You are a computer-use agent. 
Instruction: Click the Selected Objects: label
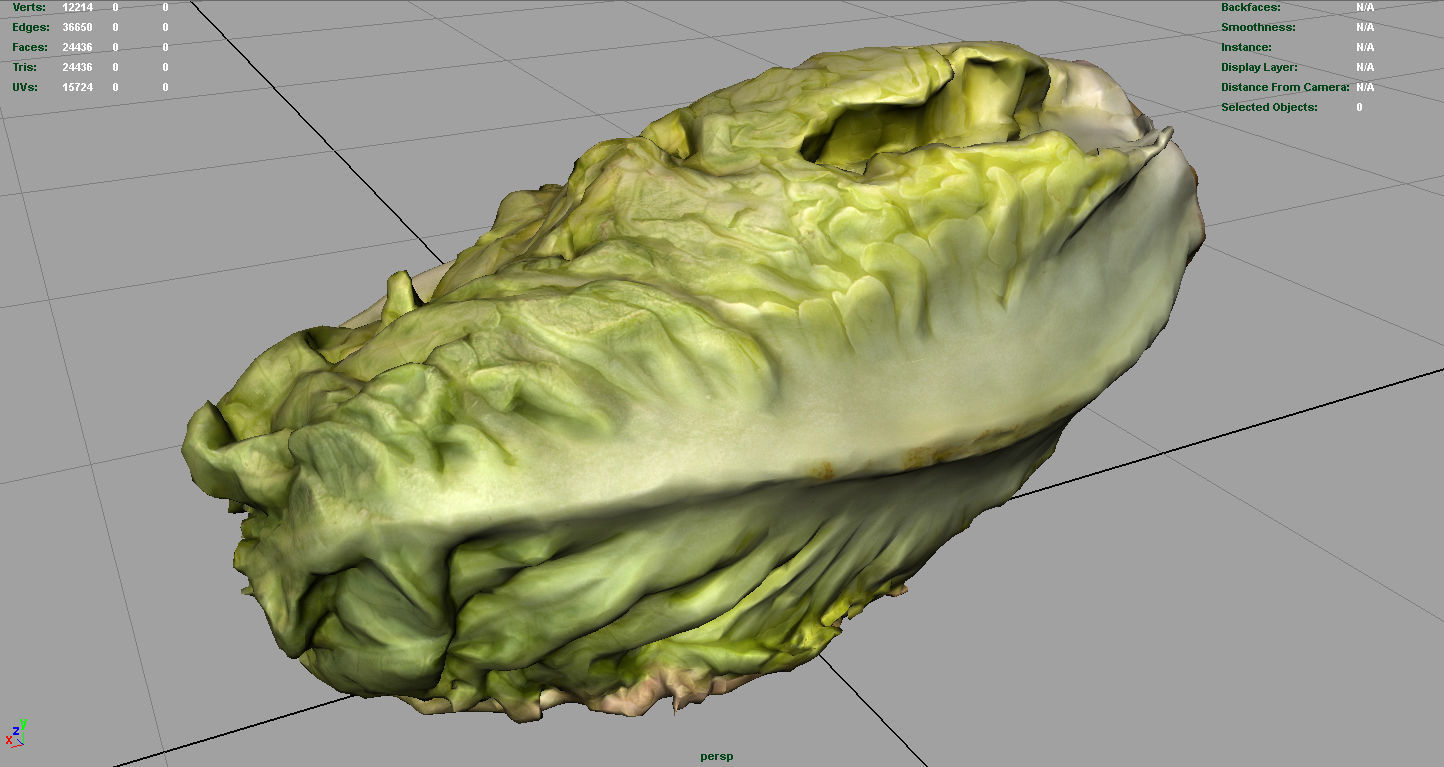tap(1269, 107)
